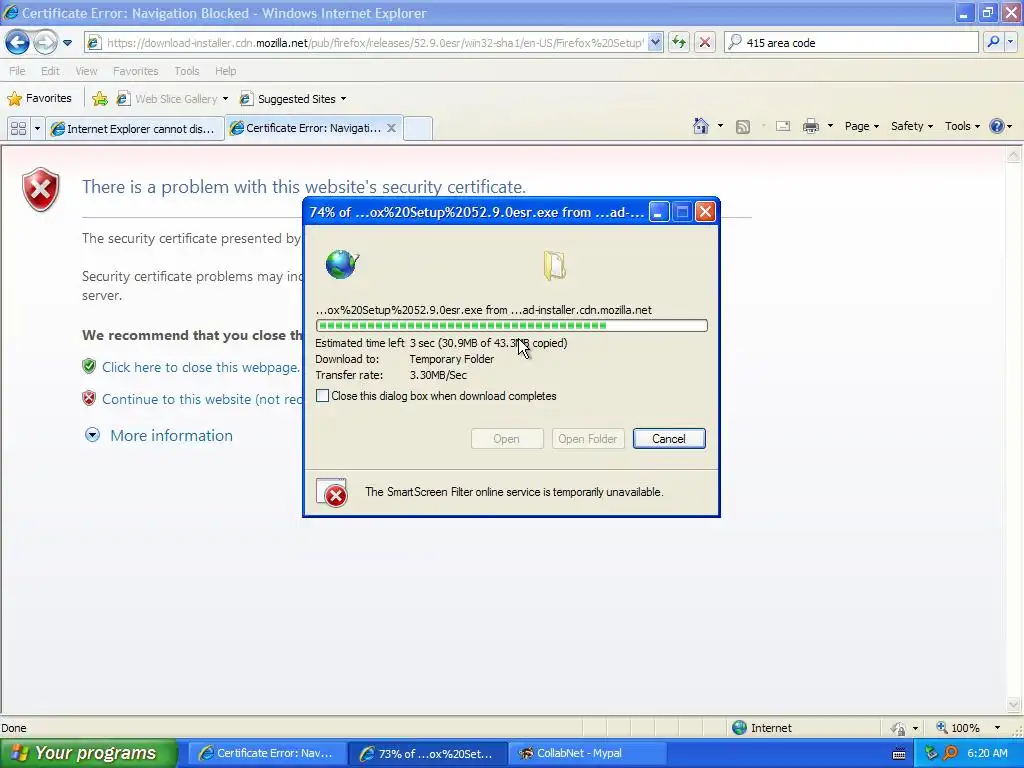The width and height of the screenshot is (1024, 768).
Task: Click the Cancel button in download dialog
Action: tap(669, 439)
